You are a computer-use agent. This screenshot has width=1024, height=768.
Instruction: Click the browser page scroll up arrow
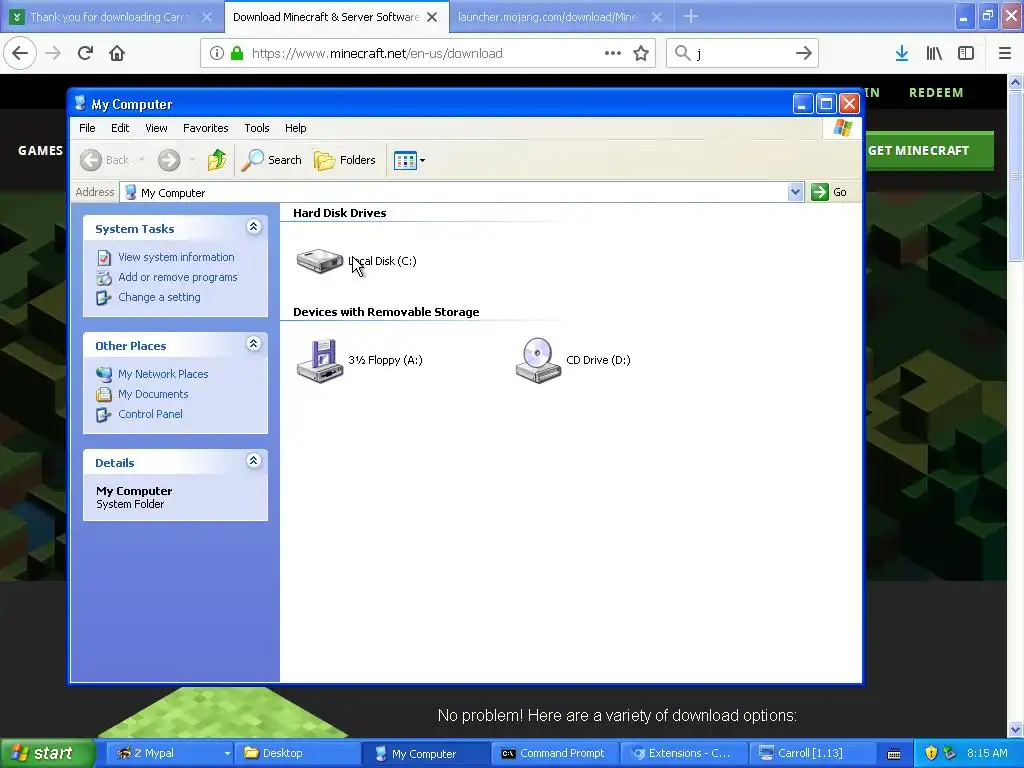1016,82
